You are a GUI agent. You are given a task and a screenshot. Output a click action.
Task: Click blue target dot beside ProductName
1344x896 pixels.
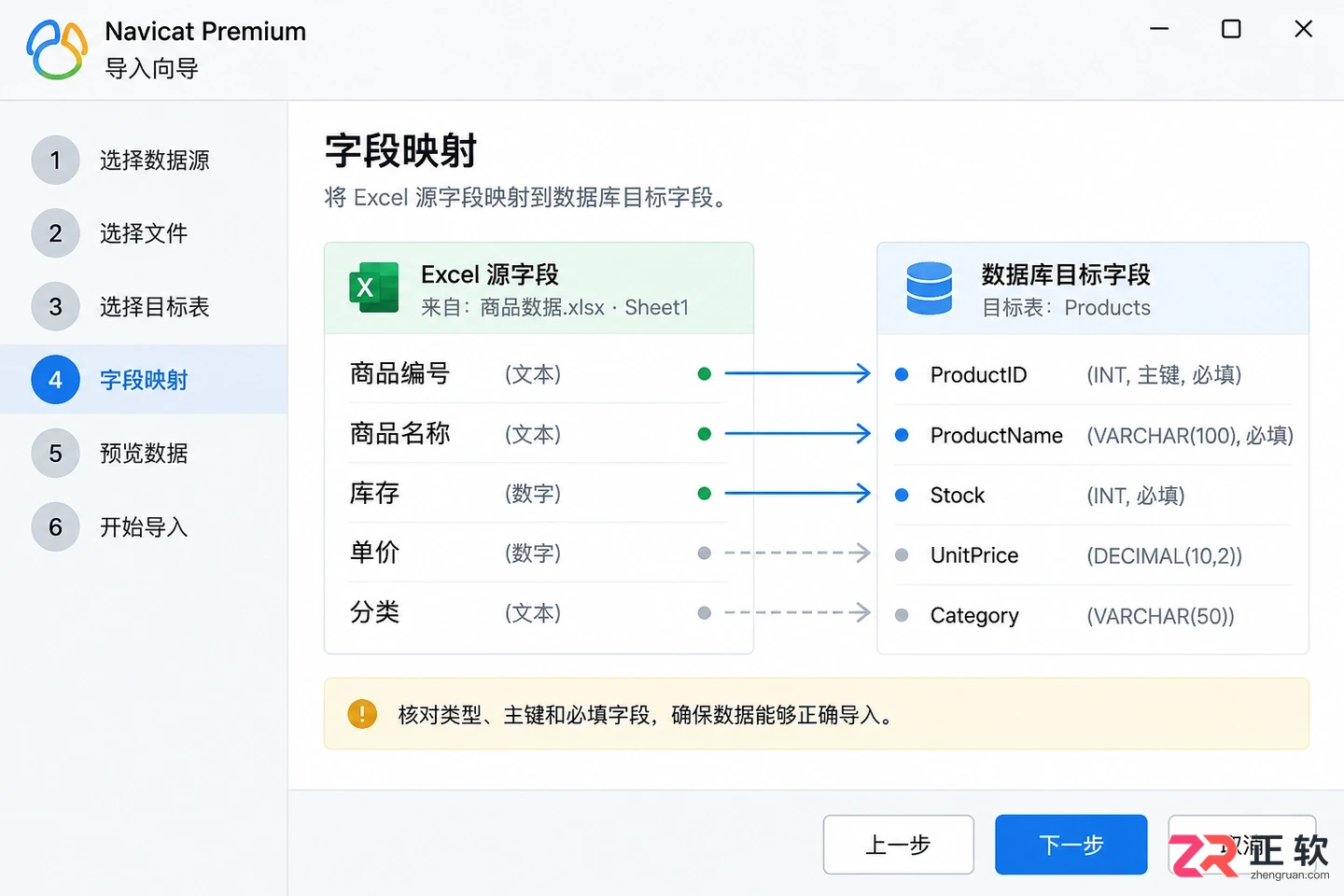point(902,435)
